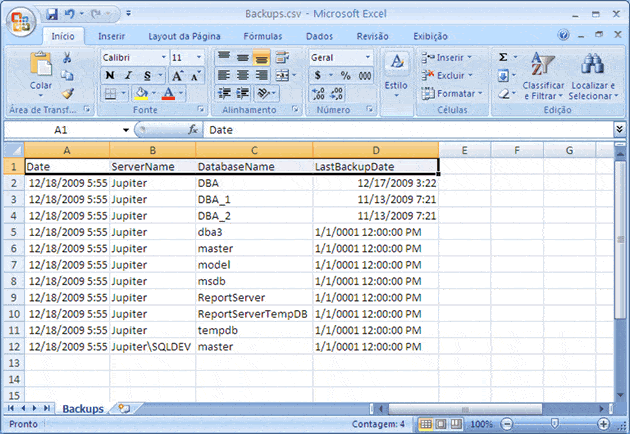Image resolution: width=630 pixels, height=434 pixels.
Task: Align cell text right
Action: 262,75
